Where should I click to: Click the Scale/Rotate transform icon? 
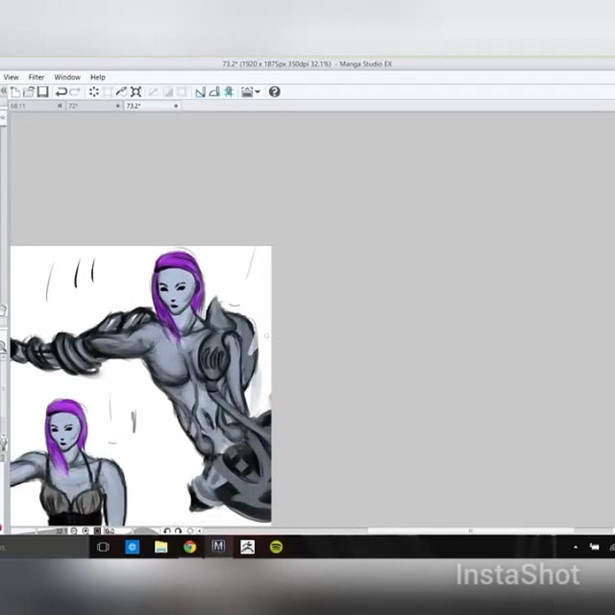[136, 92]
